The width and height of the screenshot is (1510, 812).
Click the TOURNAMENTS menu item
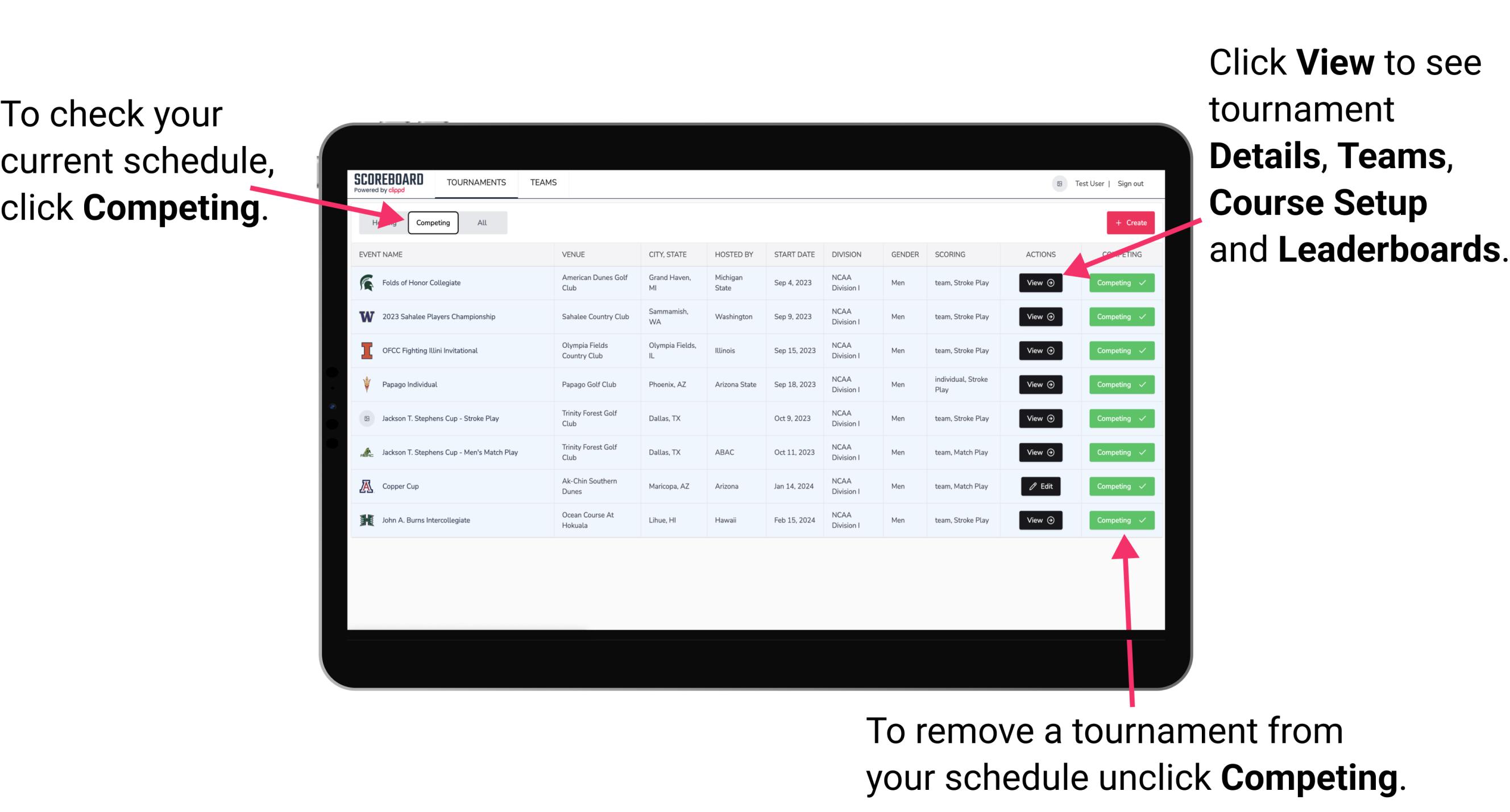(475, 182)
